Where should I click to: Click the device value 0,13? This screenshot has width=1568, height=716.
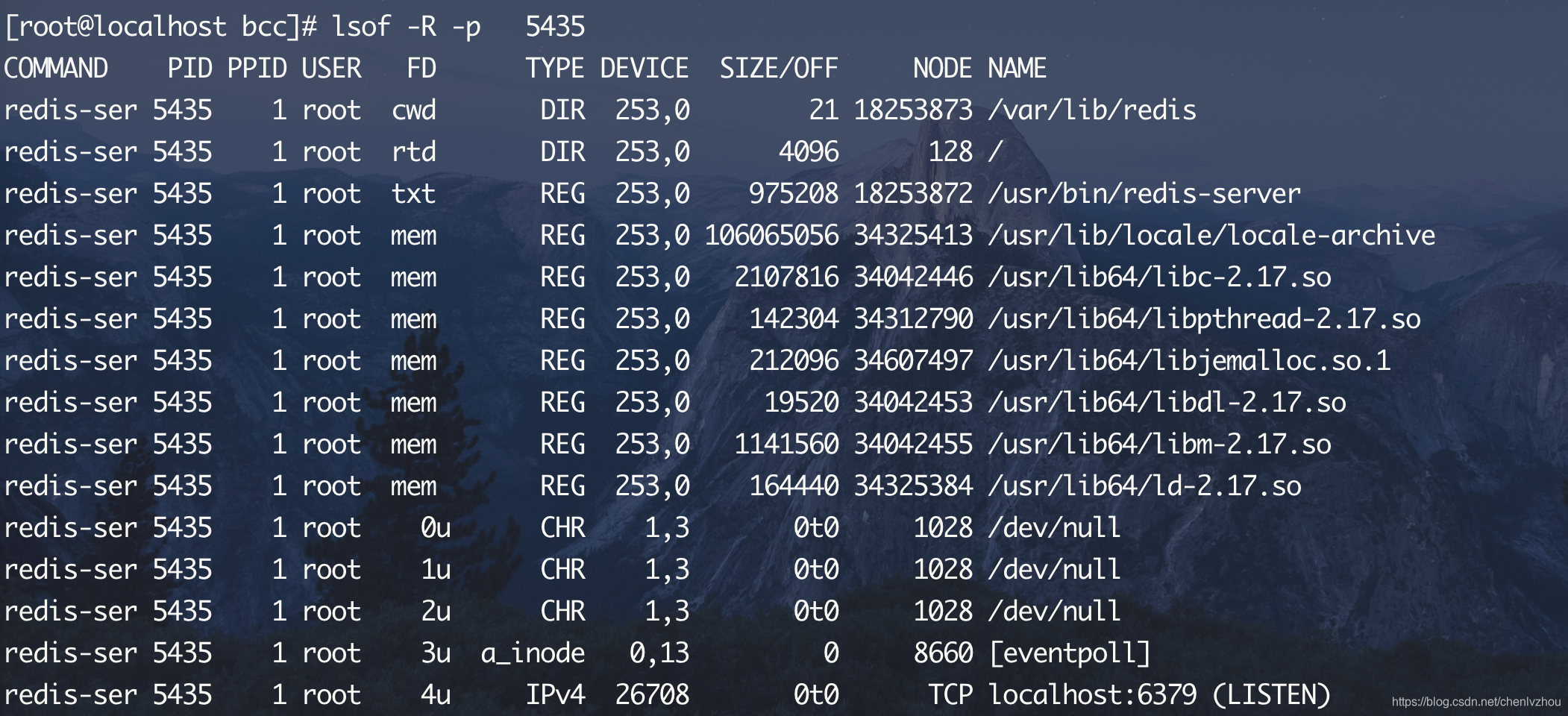coord(660,653)
